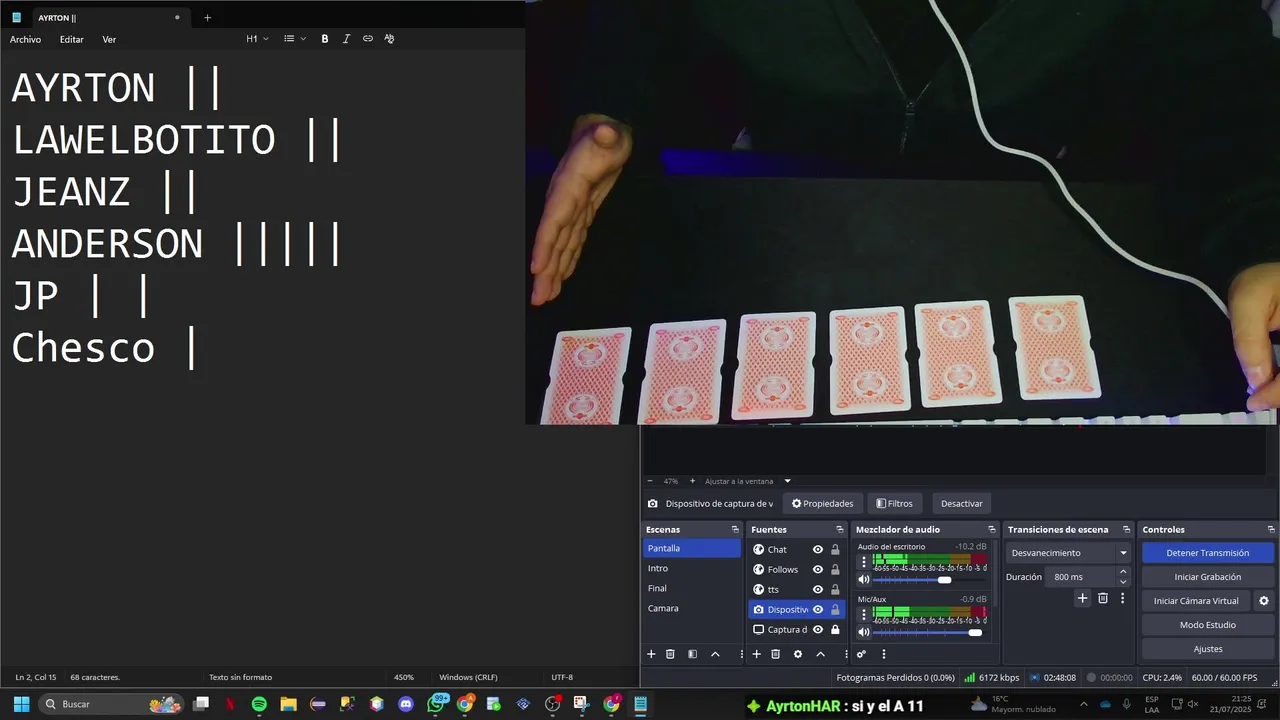Screen dimensions: 1280x720
Task: Clear formatting in Notepad toolbar
Action: coord(389,39)
